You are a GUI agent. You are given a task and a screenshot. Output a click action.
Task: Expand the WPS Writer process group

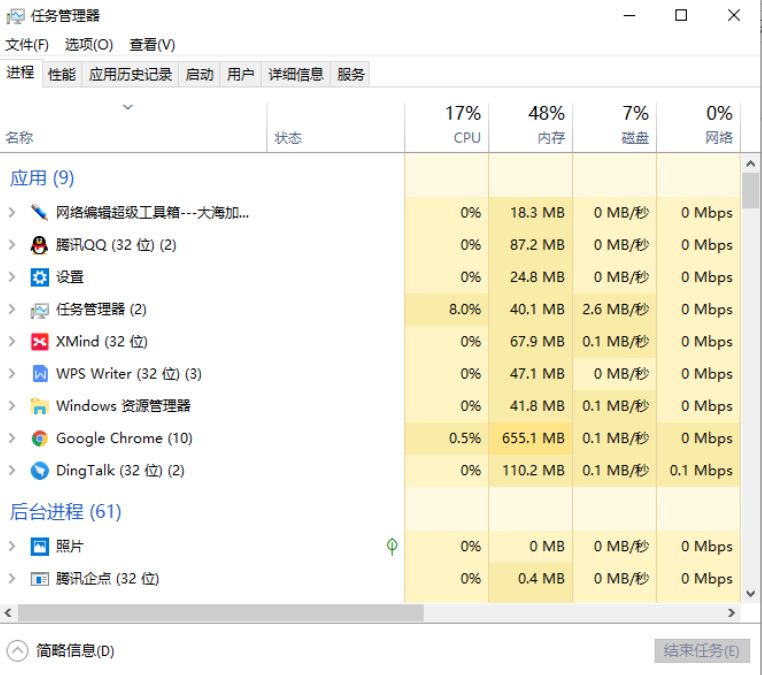[12, 374]
